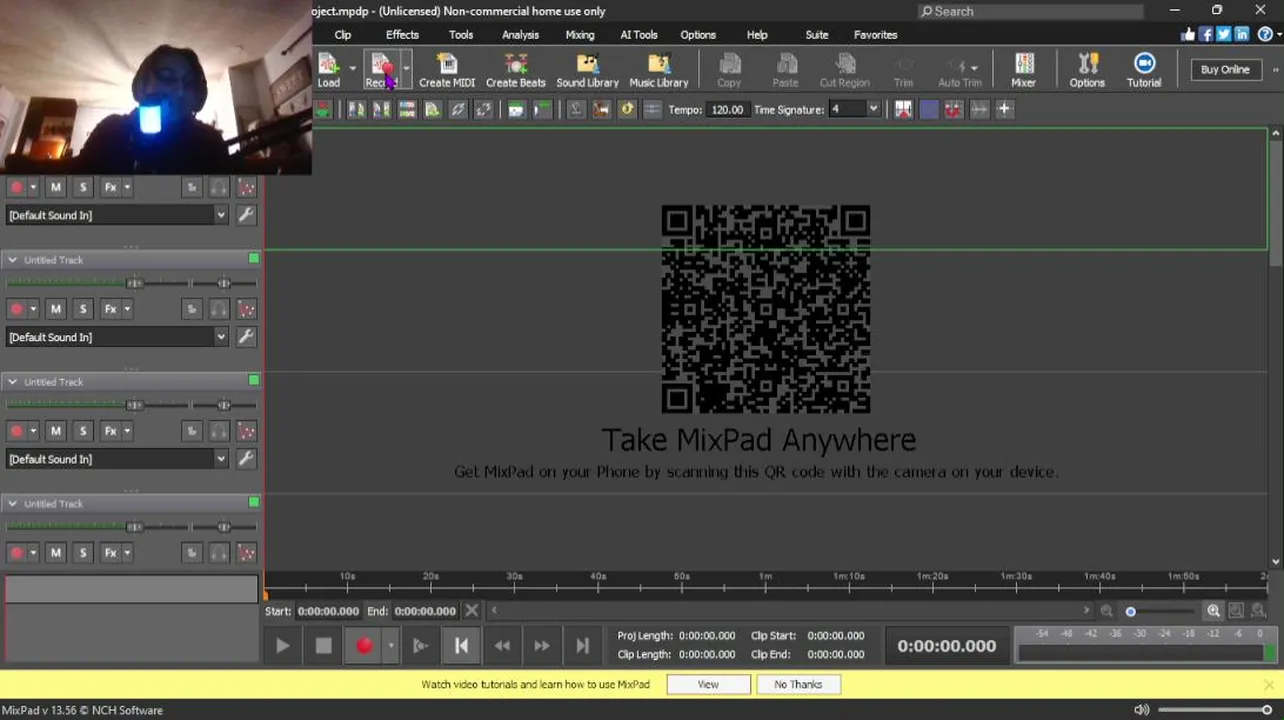Click the Rewind transport button
Viewport: 1284px width, 720px height.
tap(502, 646)
